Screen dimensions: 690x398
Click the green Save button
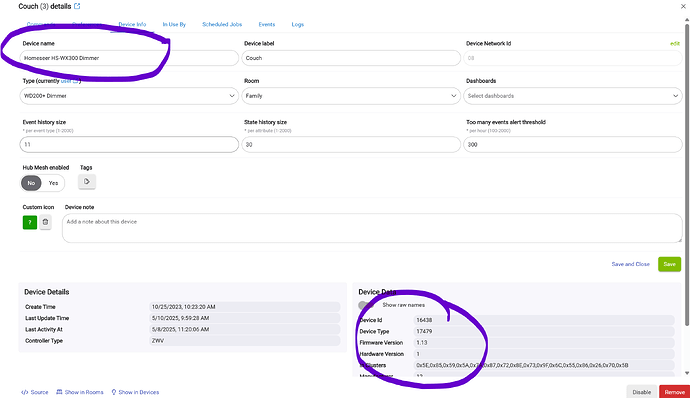[x=669, y=264]
